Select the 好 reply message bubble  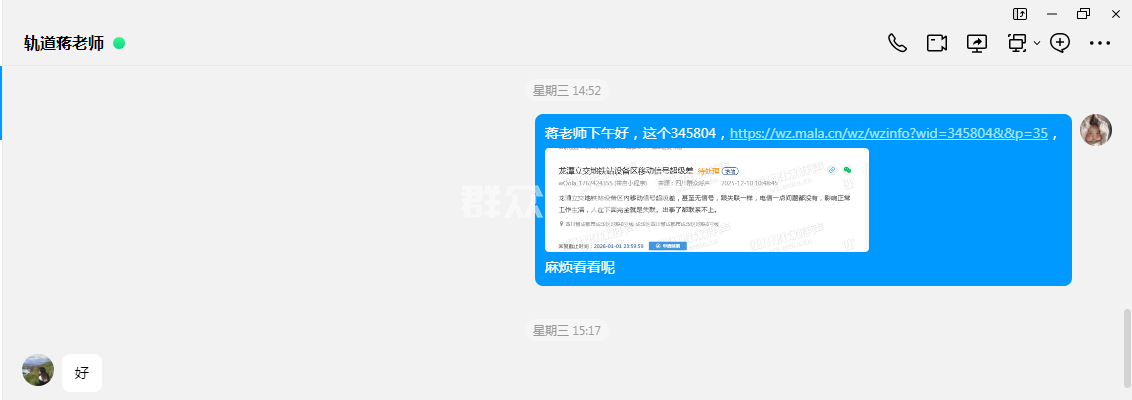point(82,373)
